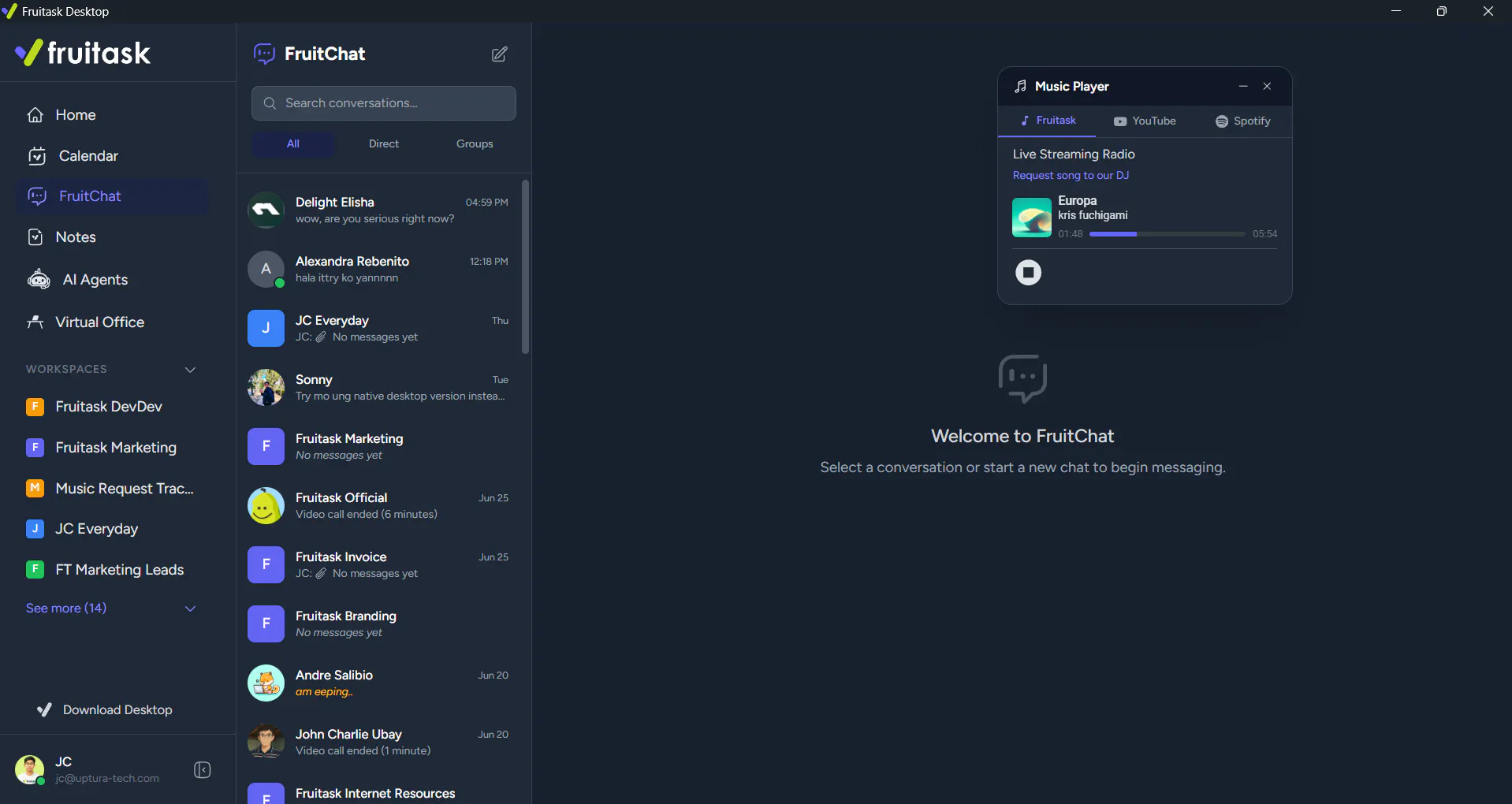
Task: Click the Europa song progress bar
Action: tap(1168, 234)
